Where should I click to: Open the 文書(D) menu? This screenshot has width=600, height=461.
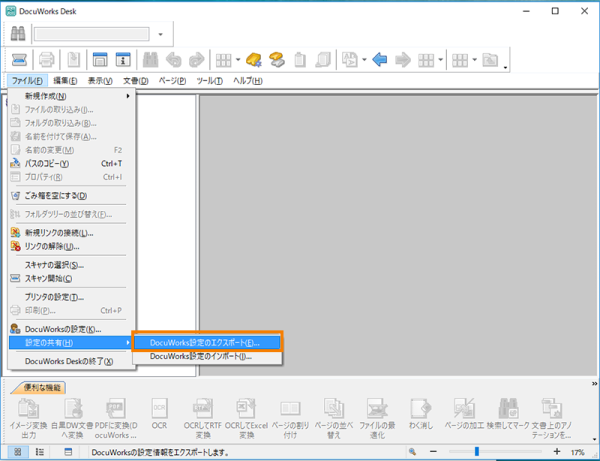(x=135, y=81)
